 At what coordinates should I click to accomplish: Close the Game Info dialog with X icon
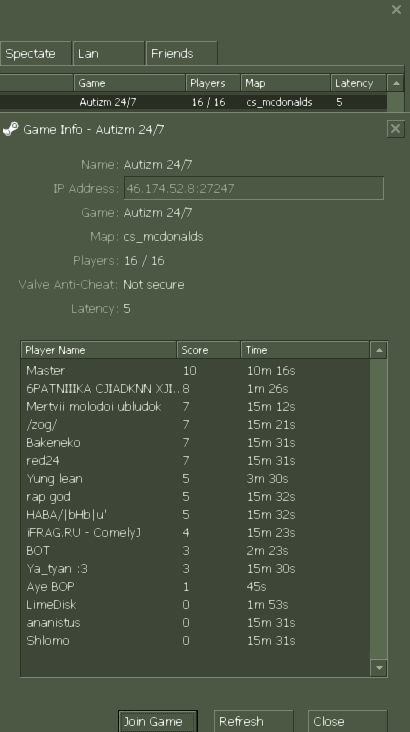pos(396,129)
